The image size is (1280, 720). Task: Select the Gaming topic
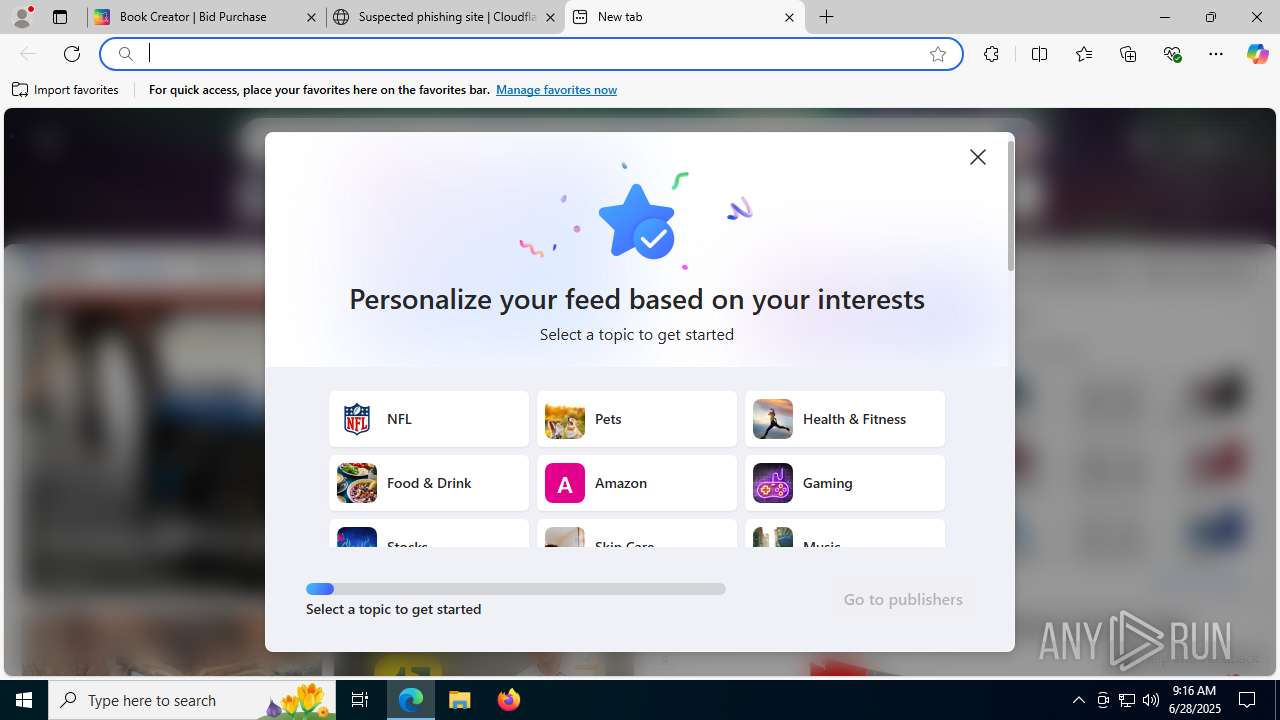coord(845,483)
